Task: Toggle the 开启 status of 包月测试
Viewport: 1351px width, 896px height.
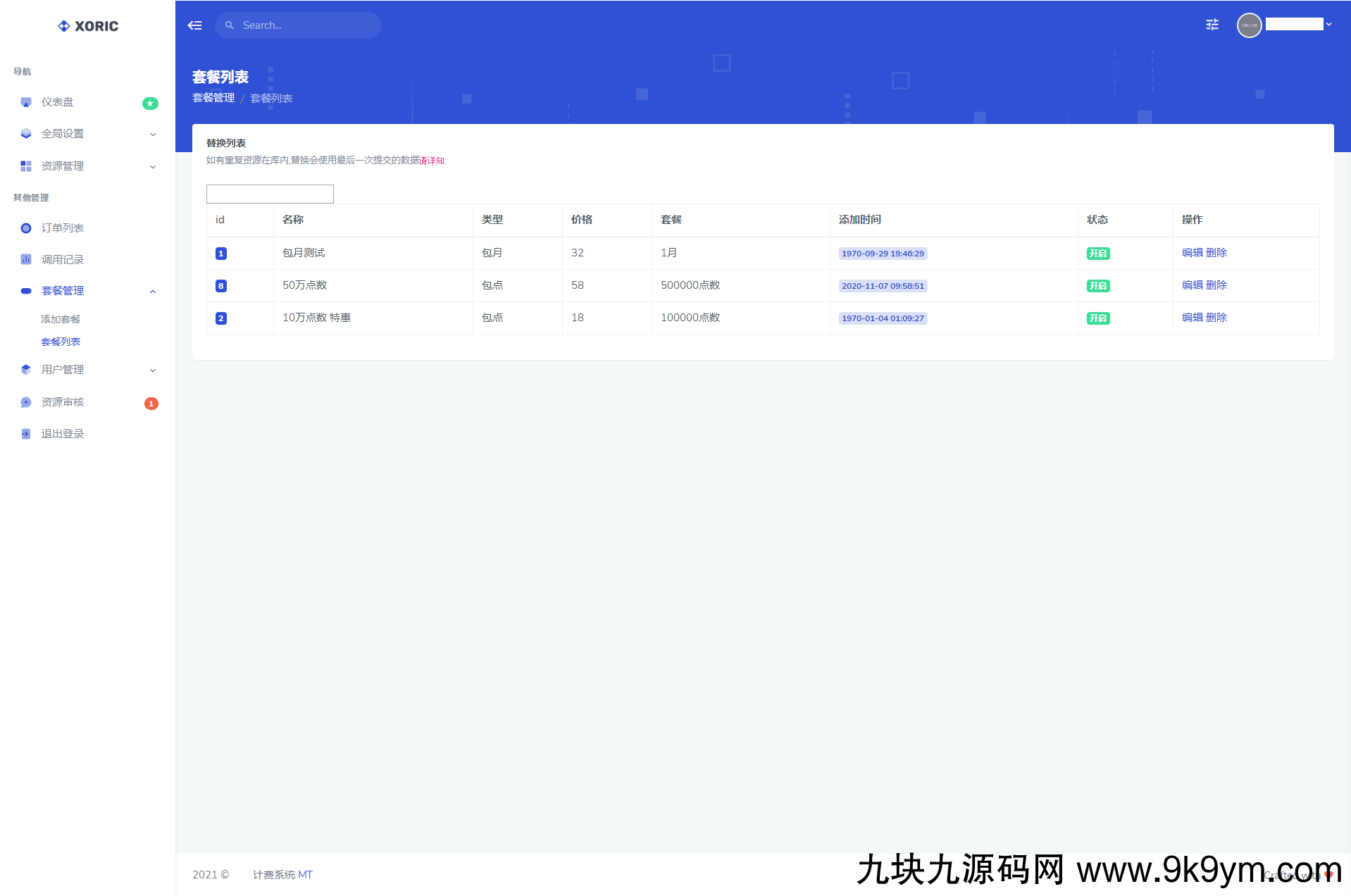Action: [1097, 254]
